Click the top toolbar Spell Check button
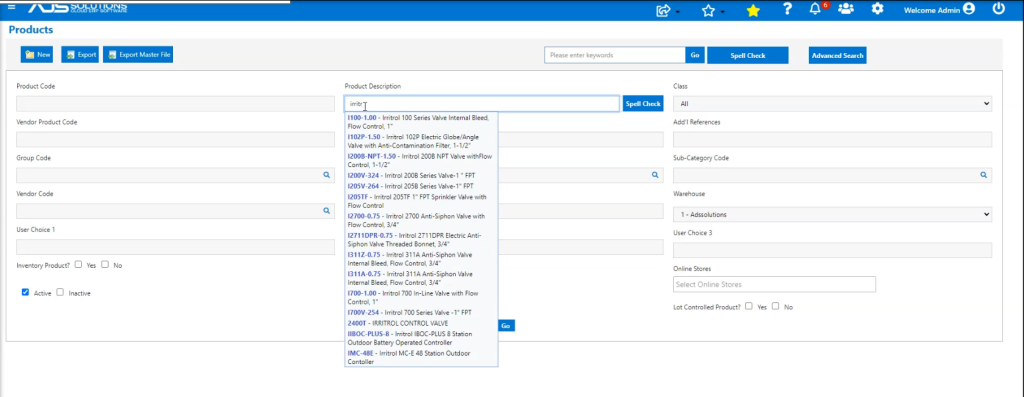The width and height of the screenshot is (1024, 397). coord(748,56)
